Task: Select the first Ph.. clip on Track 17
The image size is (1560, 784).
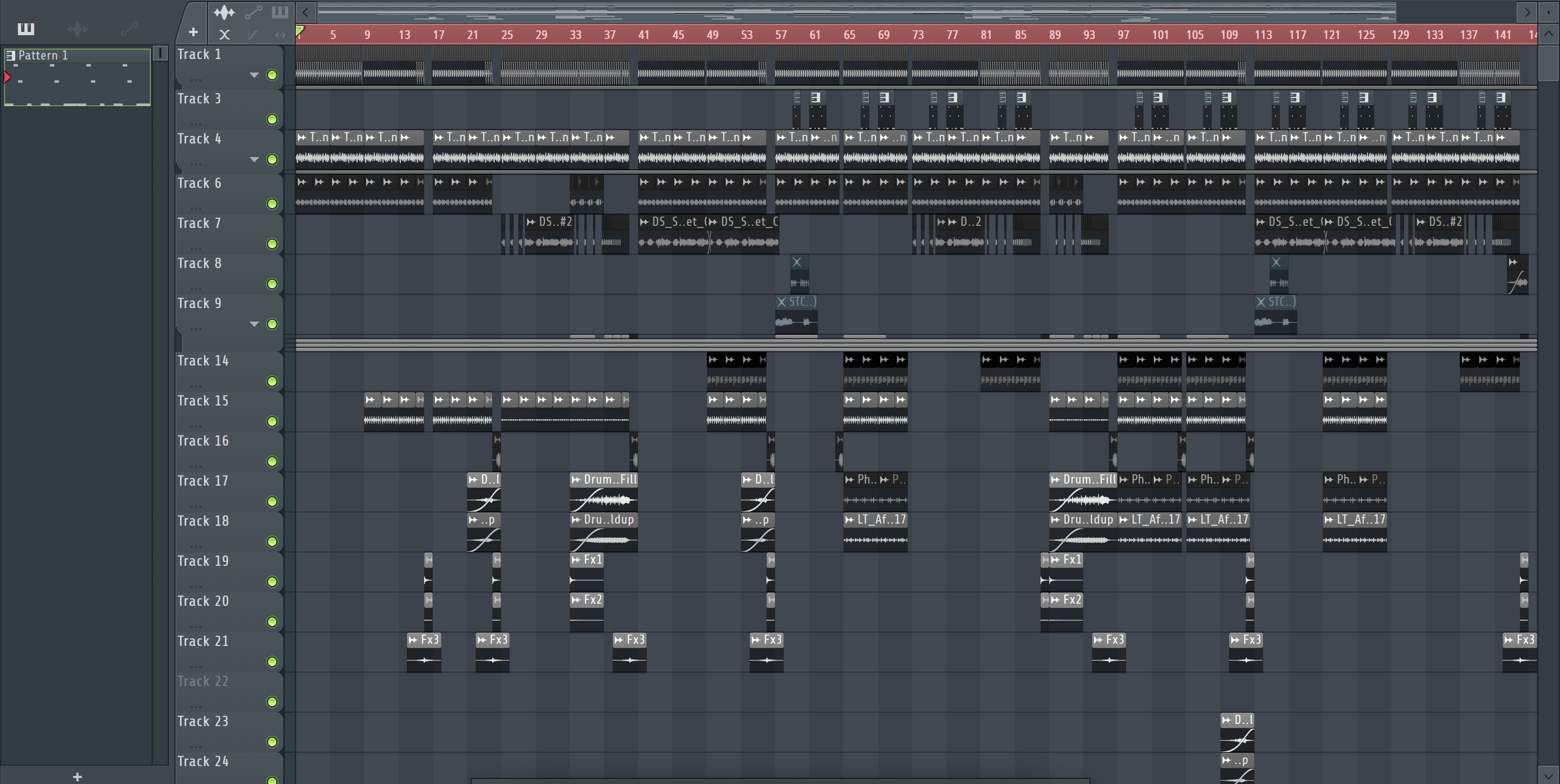Action: click(861, 492)
